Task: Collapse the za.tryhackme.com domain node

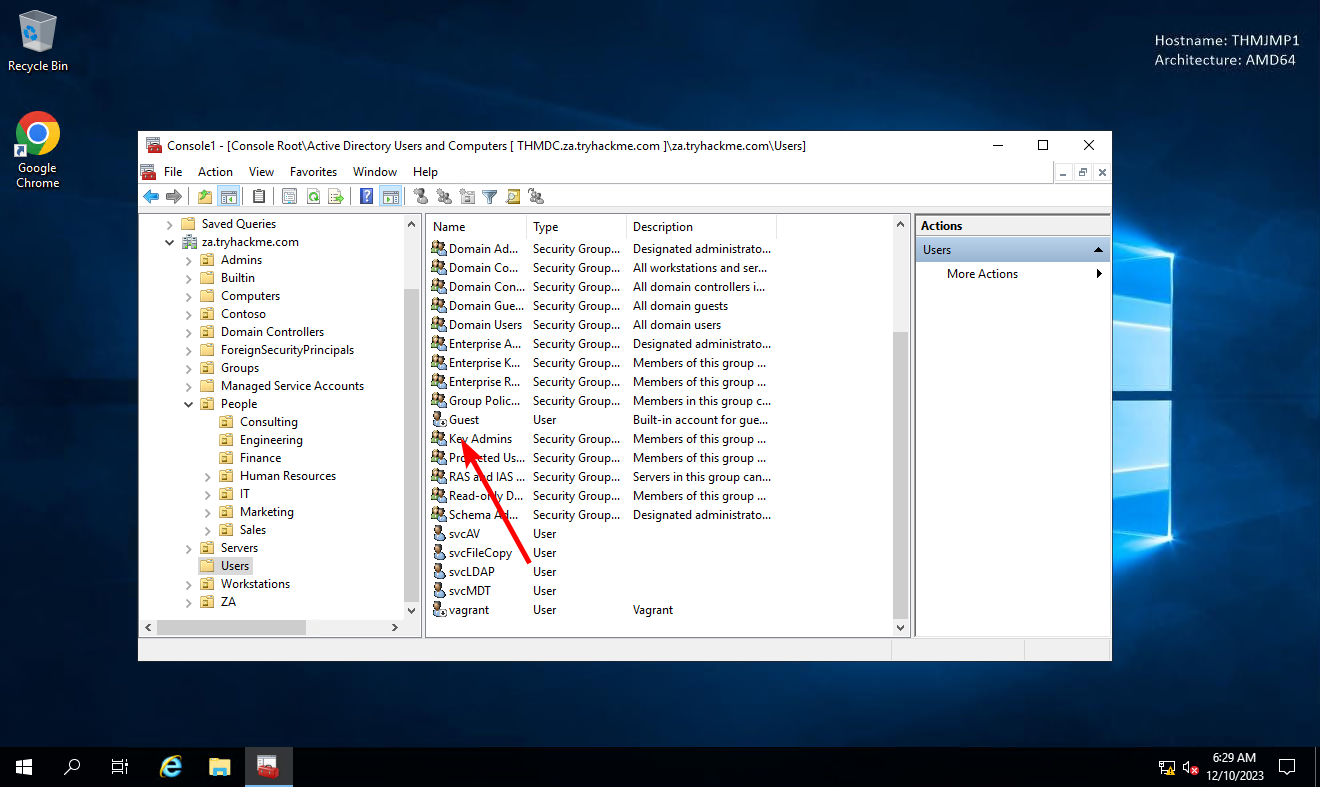Action: [x=169, y=242]
